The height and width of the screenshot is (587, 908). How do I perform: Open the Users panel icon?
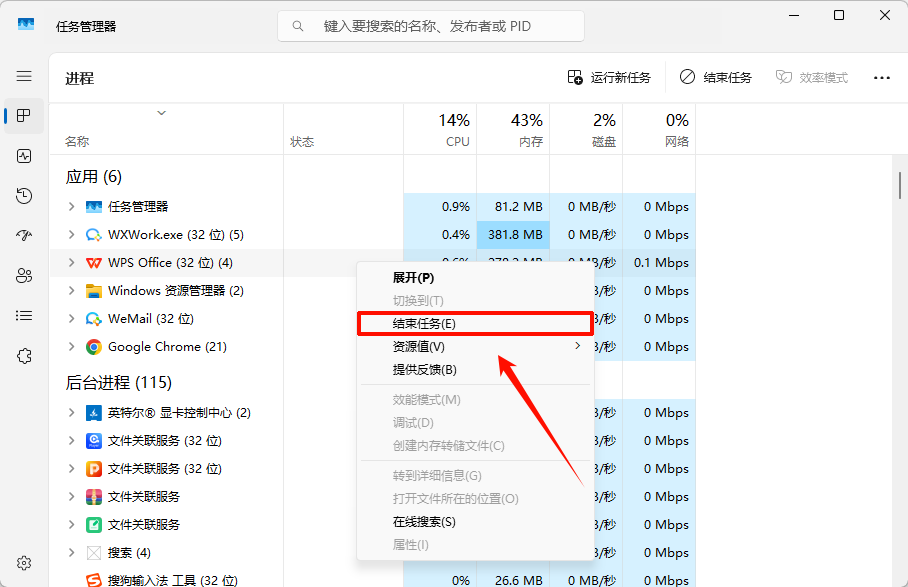tap(24, 275)
